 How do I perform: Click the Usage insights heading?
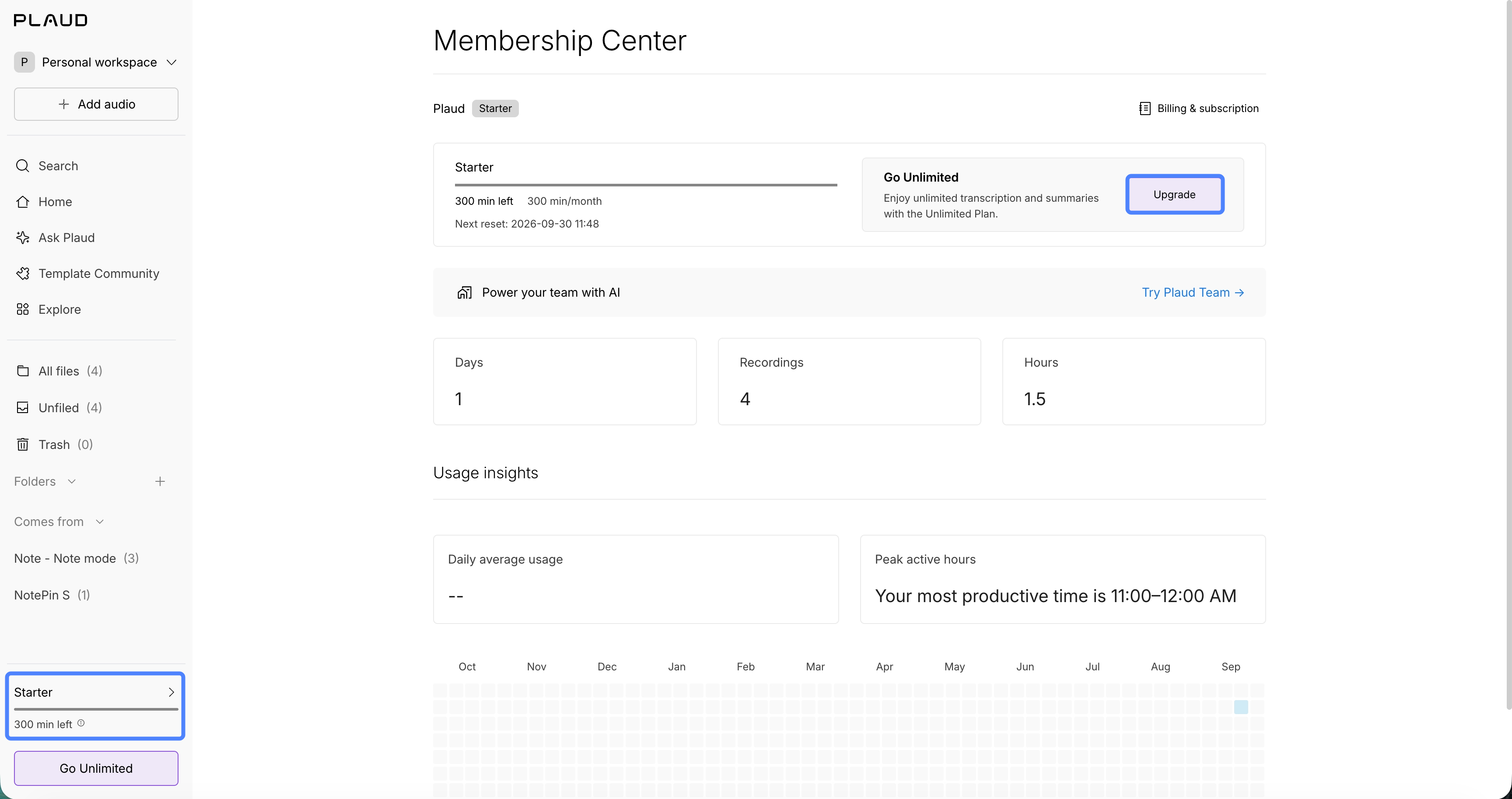[x=486, y=473]
